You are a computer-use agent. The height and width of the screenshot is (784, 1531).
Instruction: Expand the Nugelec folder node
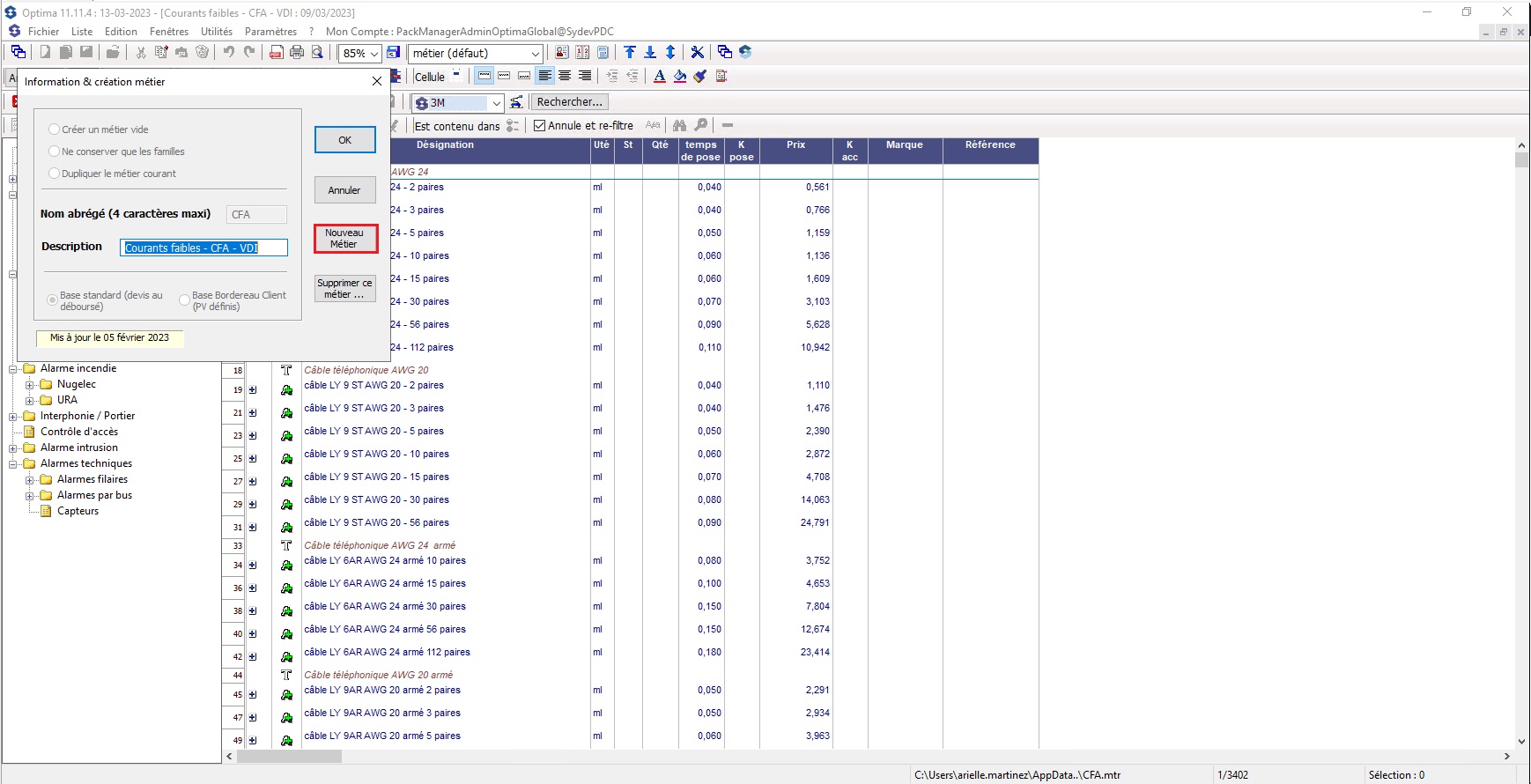(29, 385)
